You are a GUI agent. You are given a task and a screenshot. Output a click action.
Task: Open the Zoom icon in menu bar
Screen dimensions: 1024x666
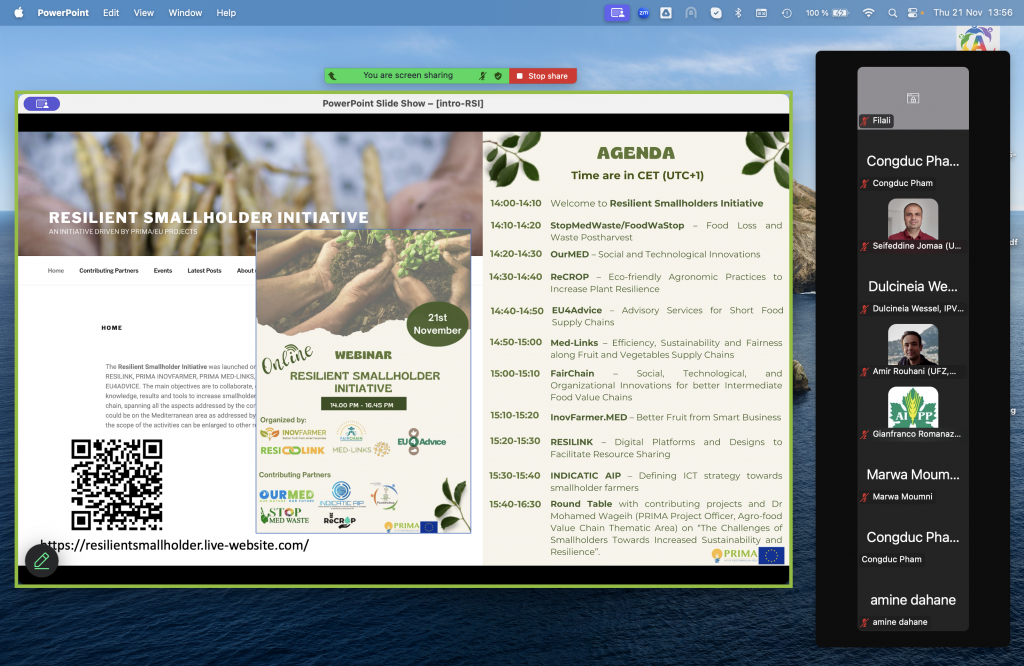coord(643,13)
